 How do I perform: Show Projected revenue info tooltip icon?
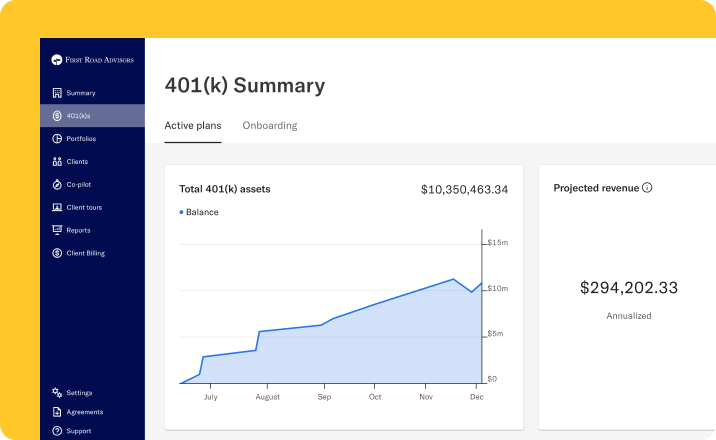(x=647, y=188)
